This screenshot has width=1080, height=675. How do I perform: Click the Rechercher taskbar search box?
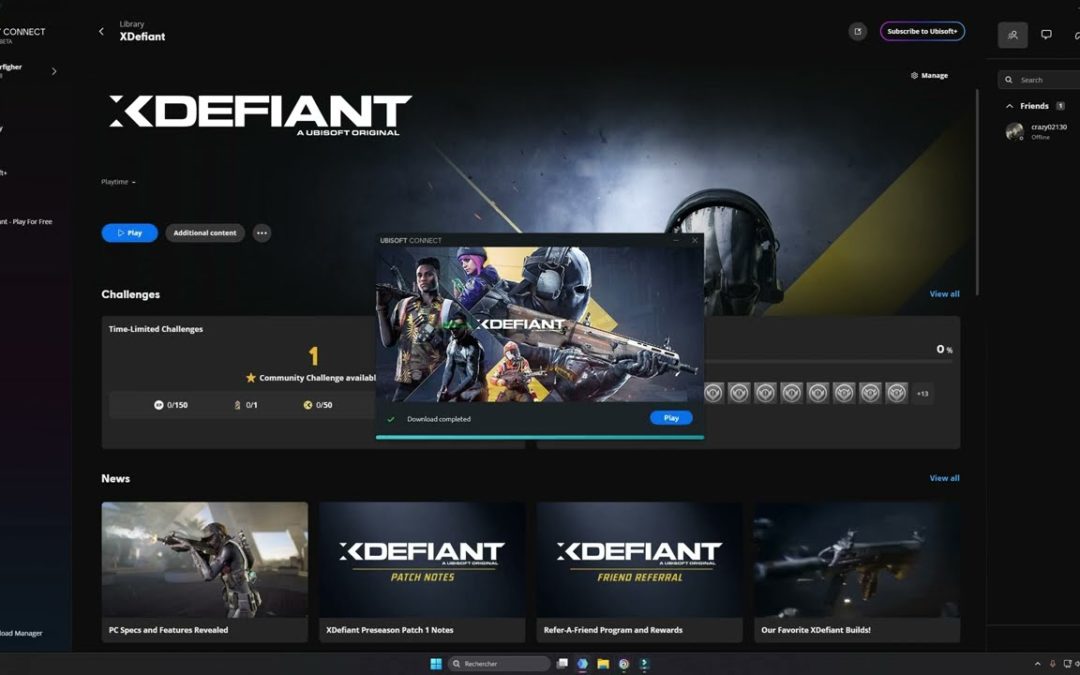tap(499, 663)
